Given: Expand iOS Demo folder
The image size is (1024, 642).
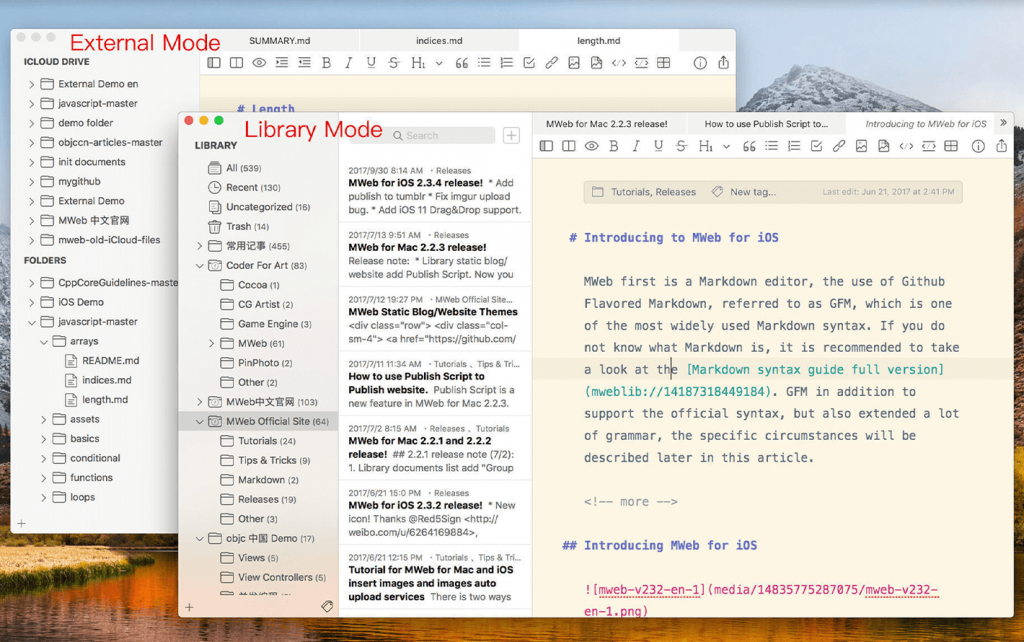Looking at the screenshot, I should coord(31,302).
